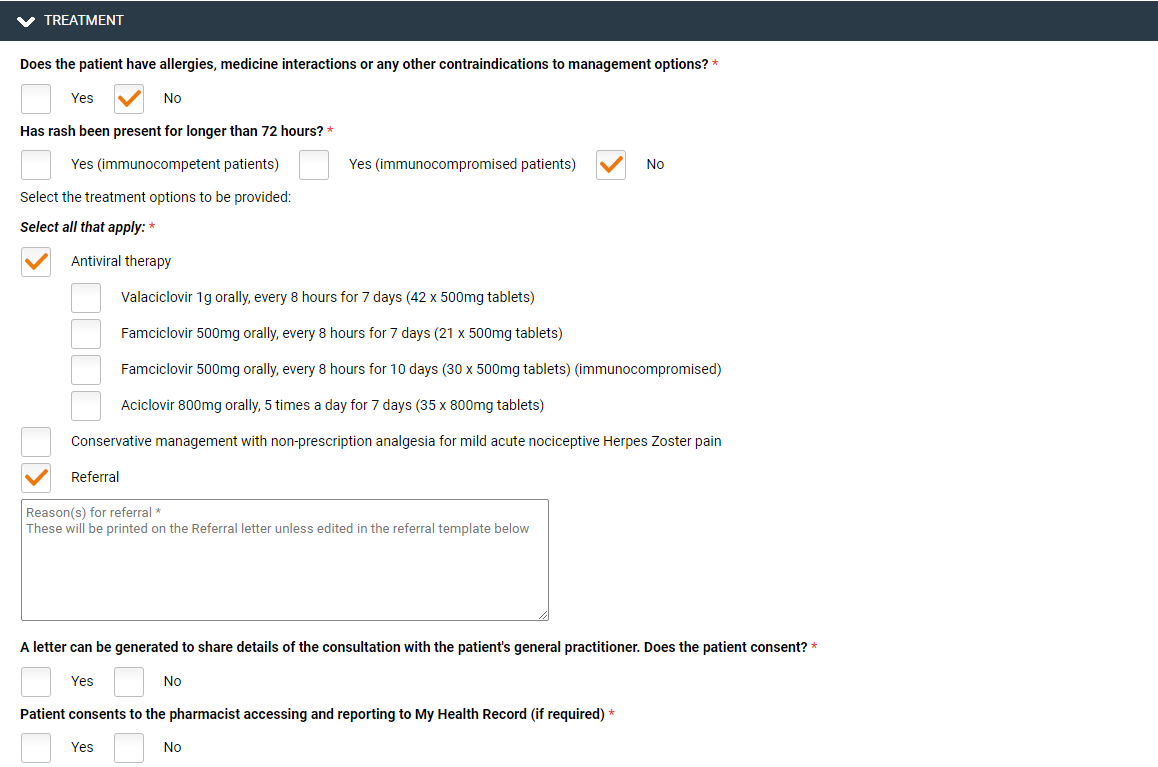Select Yes for My Health Record consent
This screenshot has height=767, width=1158.
(36, 747)
